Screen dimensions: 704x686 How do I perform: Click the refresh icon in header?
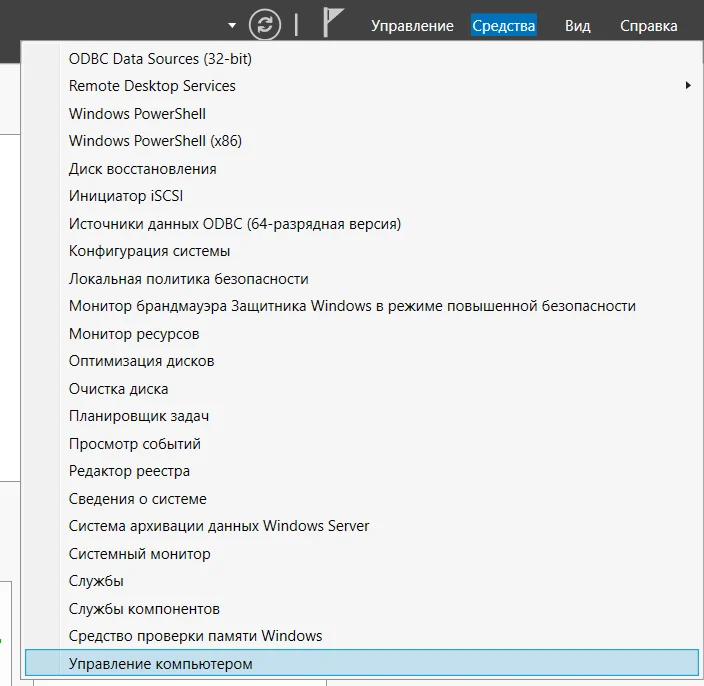point(265,25)
